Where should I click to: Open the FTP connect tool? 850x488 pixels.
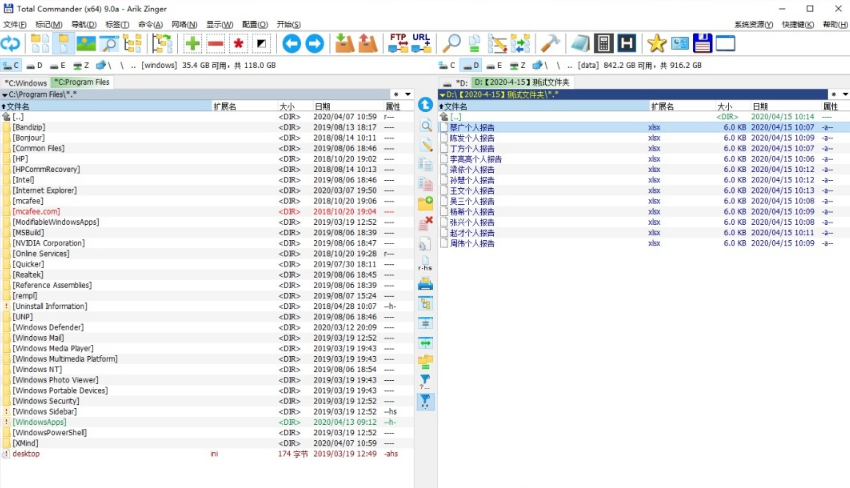[x=398, y=43]
